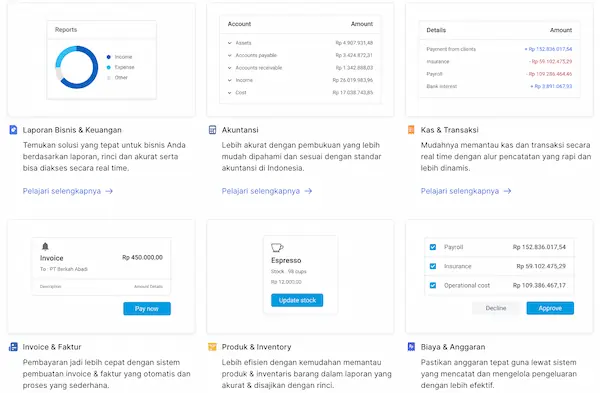Click the donut chart in Reports
This screenshot has height=393, width=600.
pyautogui.click(x=77, y=67)
